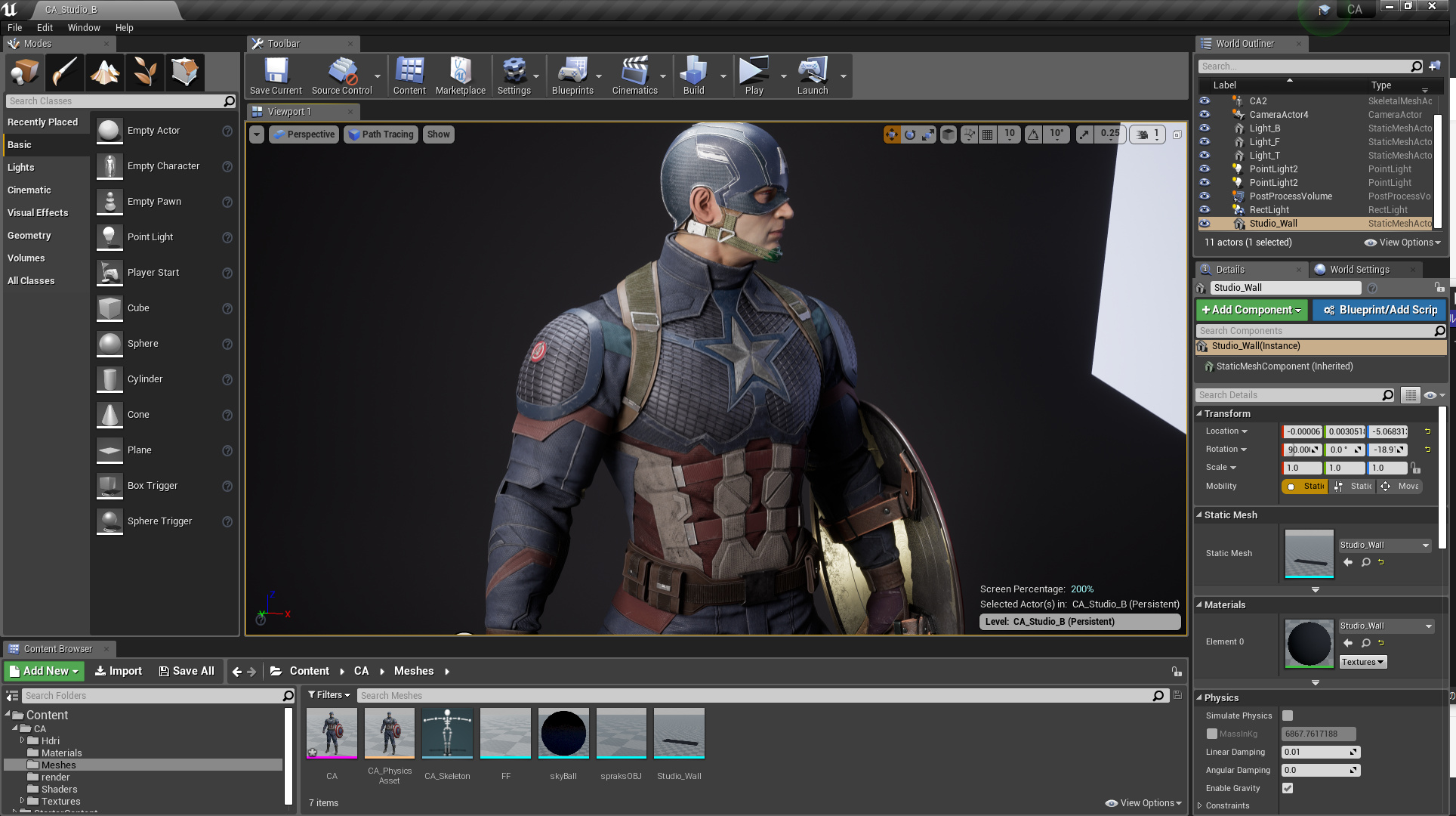The image size is (1456, 816).
Task: Open the Settings toolbar icon
Action: coord(514,76)
